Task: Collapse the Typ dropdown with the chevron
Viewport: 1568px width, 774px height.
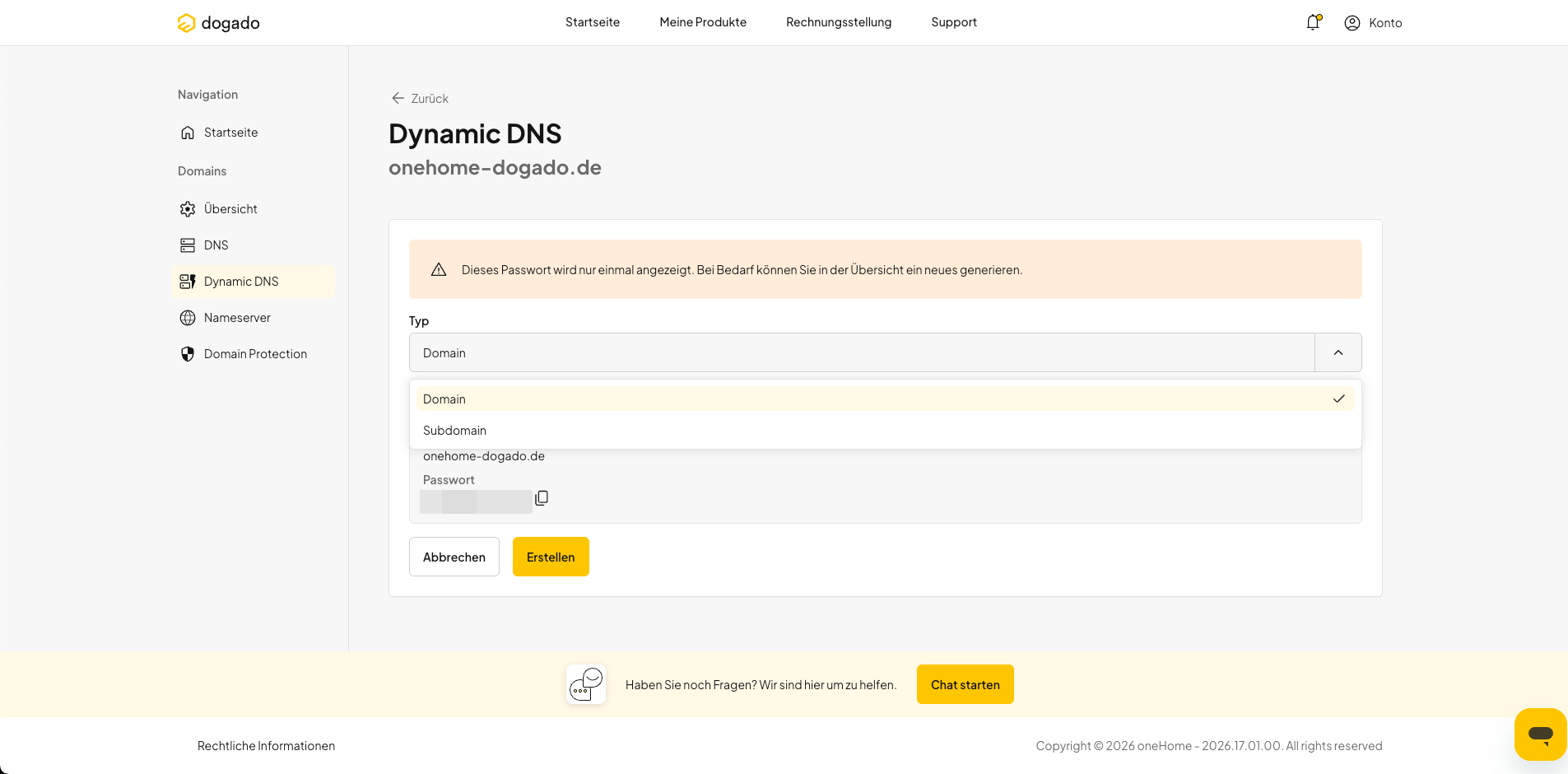Action: click(x=1338, y=352)
